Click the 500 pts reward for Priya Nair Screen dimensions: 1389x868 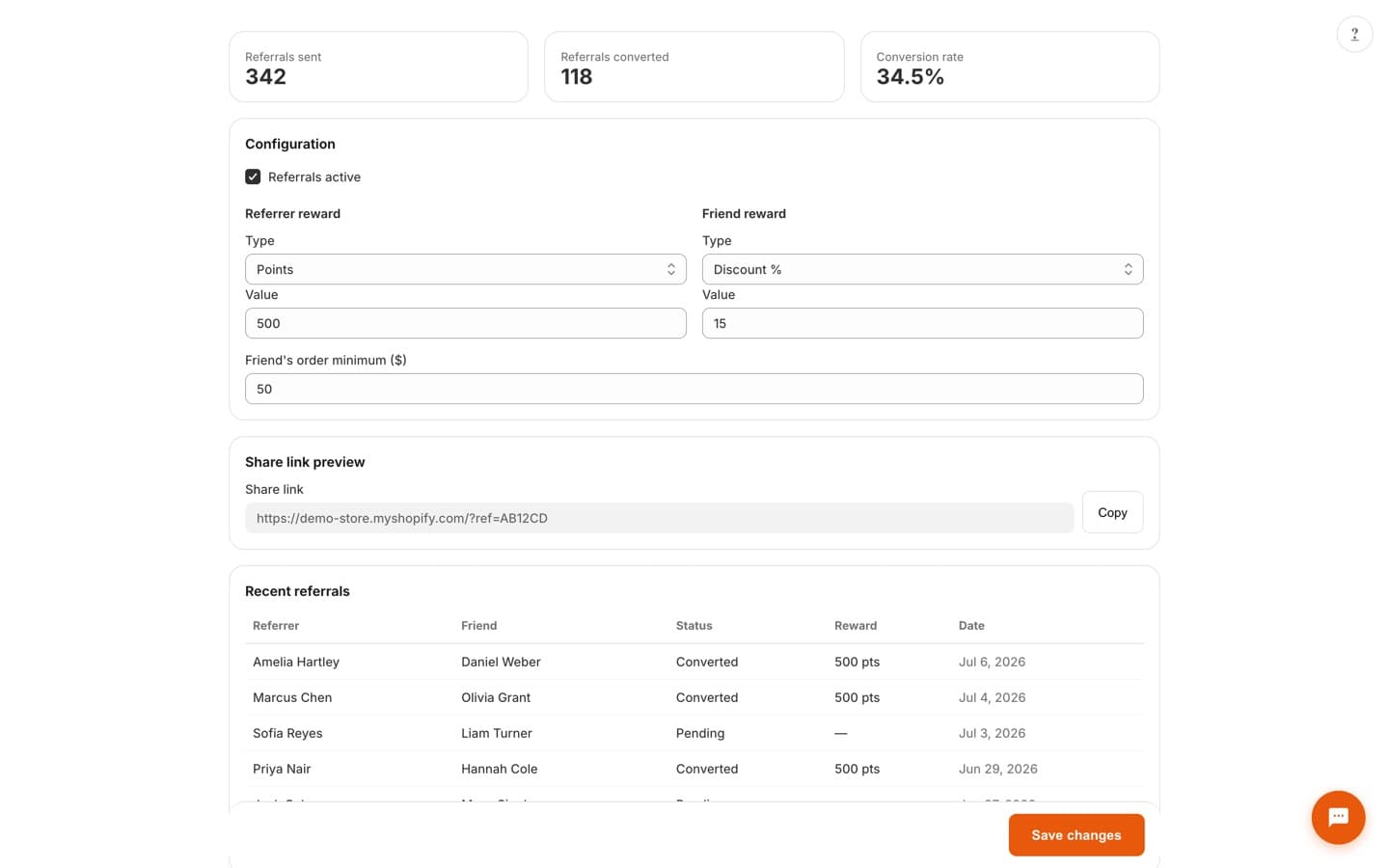(x=857, y=769)
